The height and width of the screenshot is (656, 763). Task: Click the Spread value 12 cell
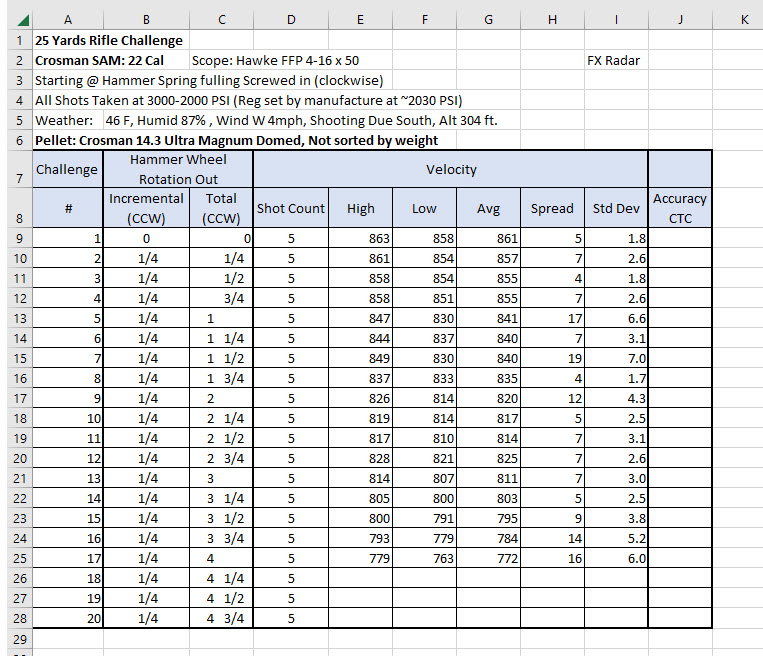coord(552,398)
